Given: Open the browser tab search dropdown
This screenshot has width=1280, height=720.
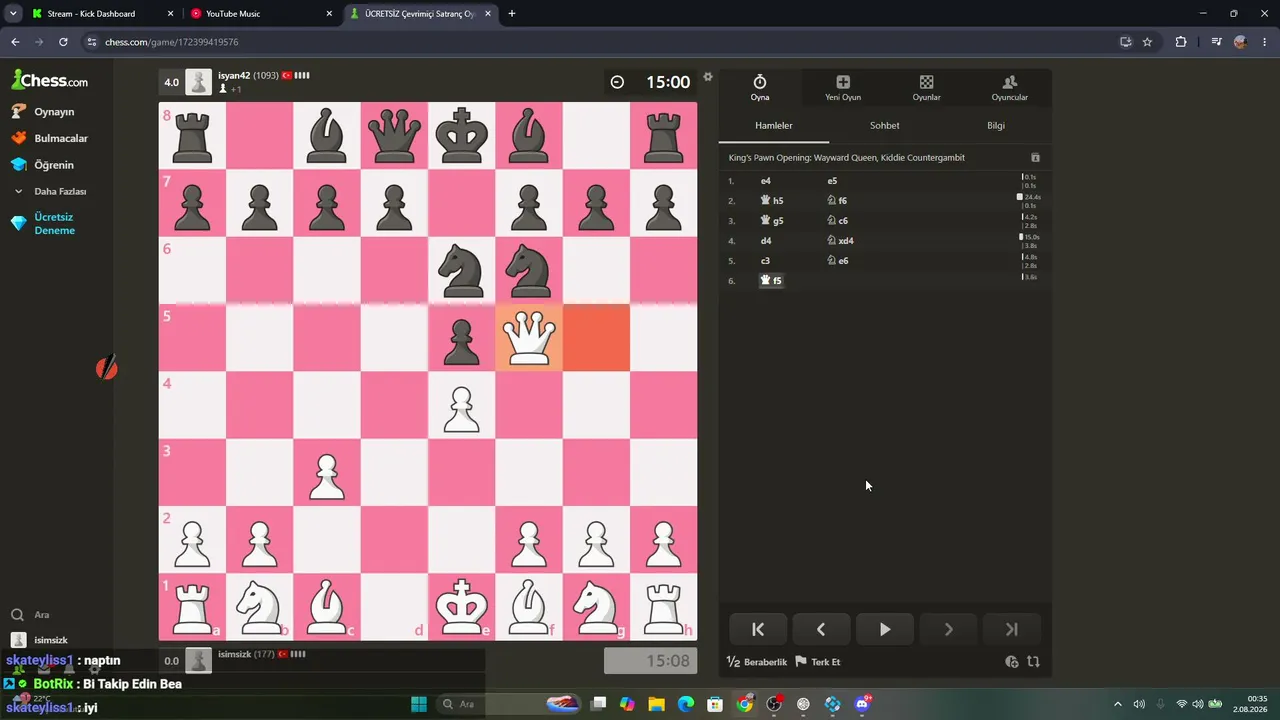Looking at the screenshot, I should pos(13,14).
